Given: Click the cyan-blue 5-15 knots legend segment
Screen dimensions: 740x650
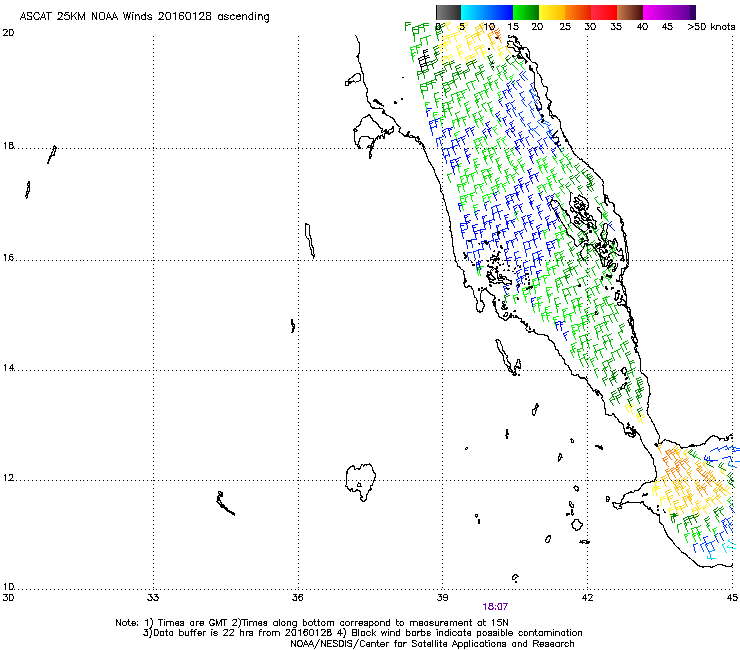Looking at the screenshot, I should (x=487, y=12).
